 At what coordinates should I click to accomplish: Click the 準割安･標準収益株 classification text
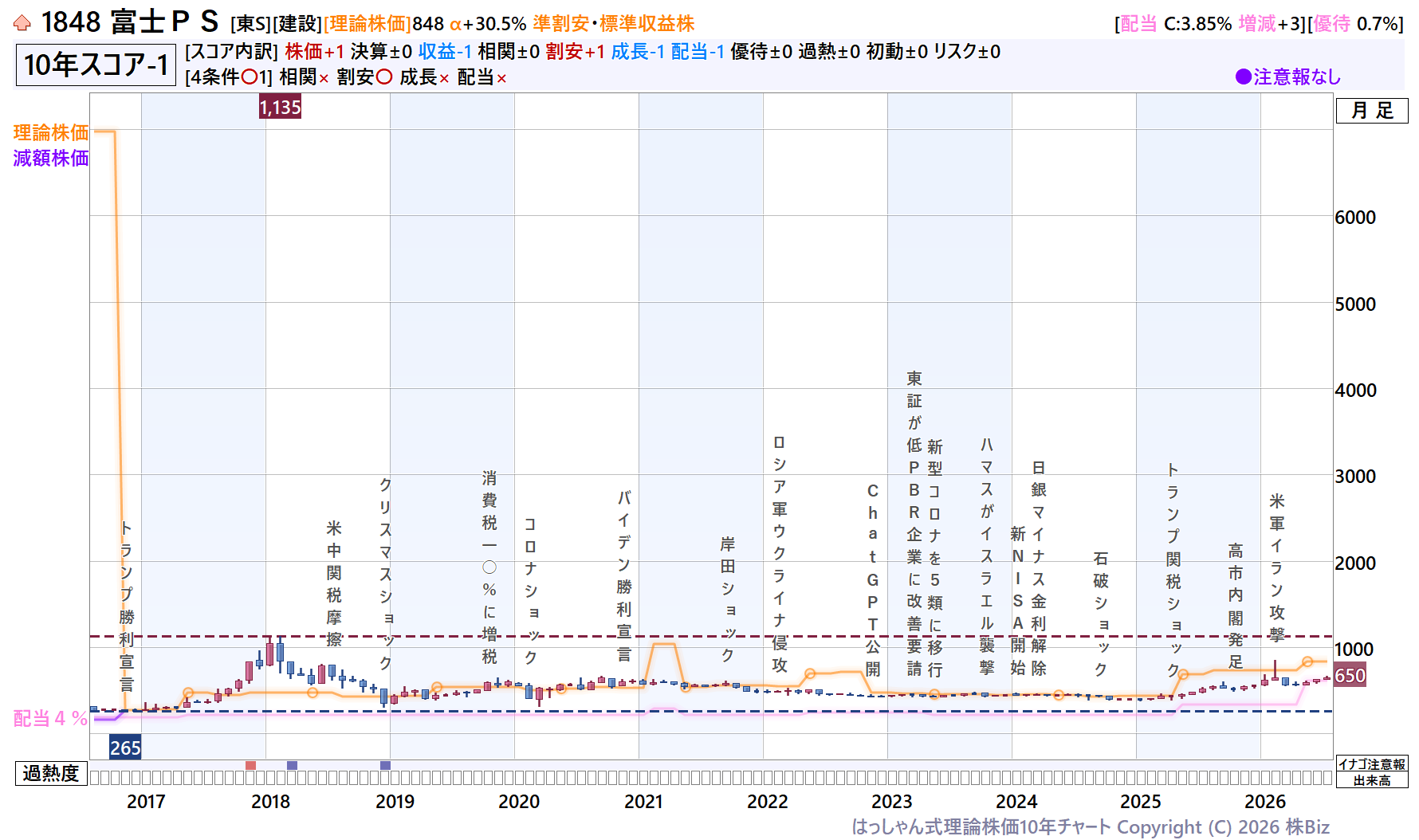tap(614, 24)
